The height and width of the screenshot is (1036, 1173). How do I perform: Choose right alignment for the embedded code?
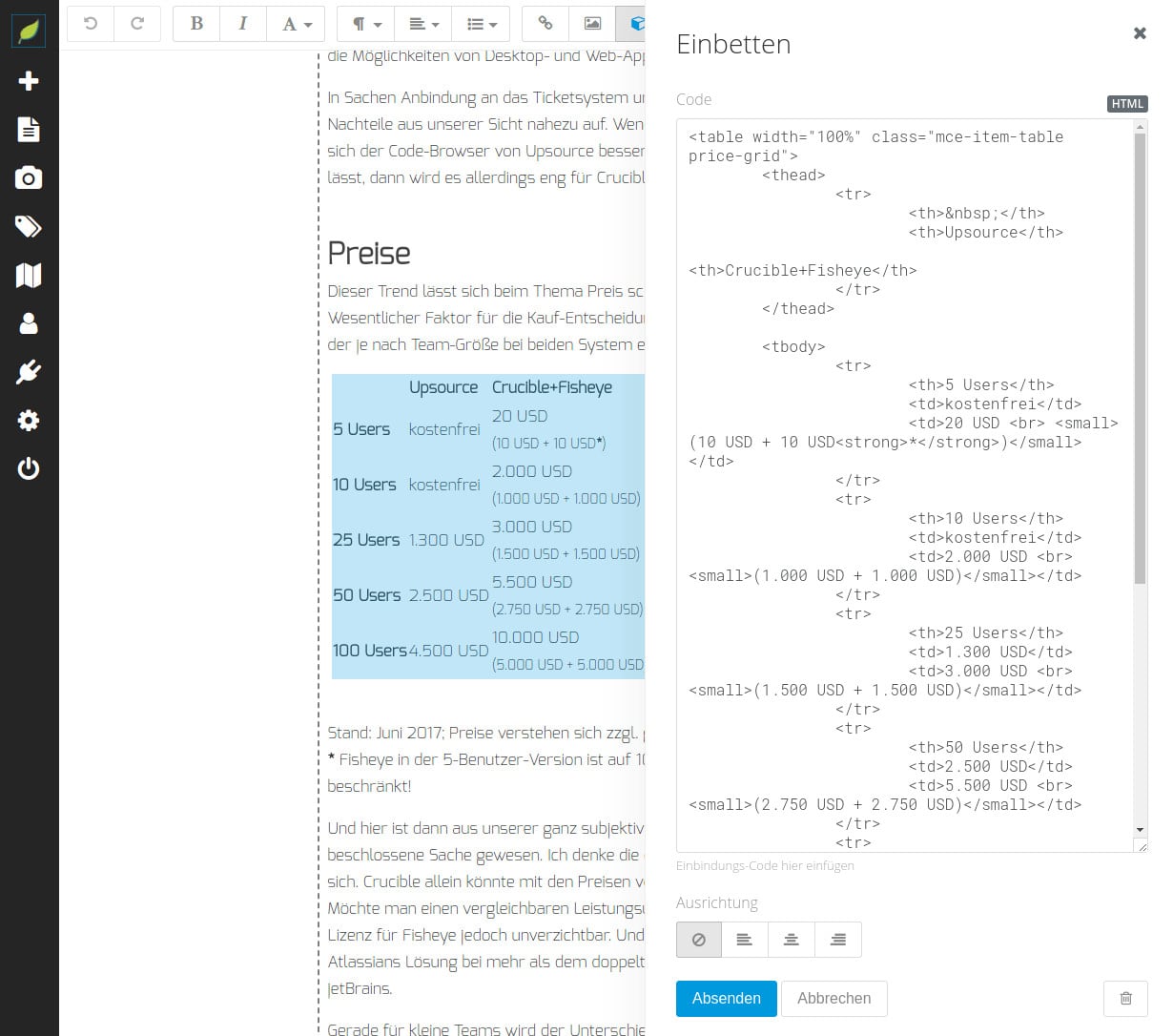[x=837, y=940]
